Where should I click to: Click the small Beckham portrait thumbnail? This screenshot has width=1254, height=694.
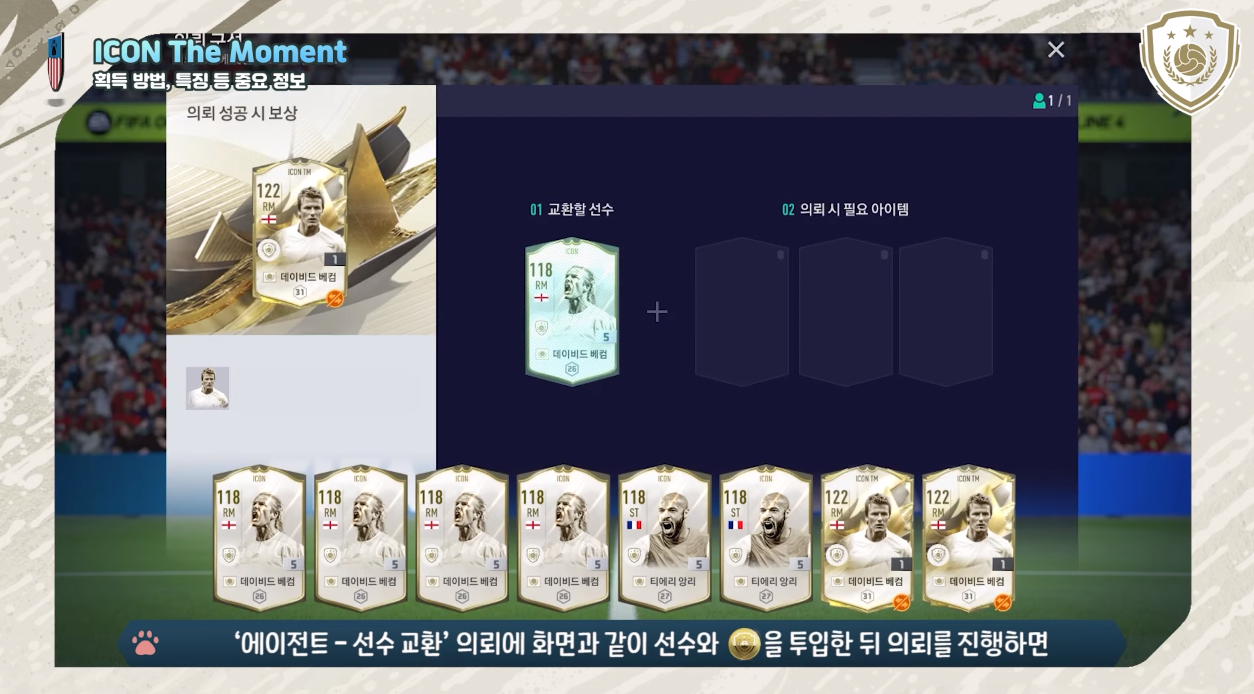point(207,388)
